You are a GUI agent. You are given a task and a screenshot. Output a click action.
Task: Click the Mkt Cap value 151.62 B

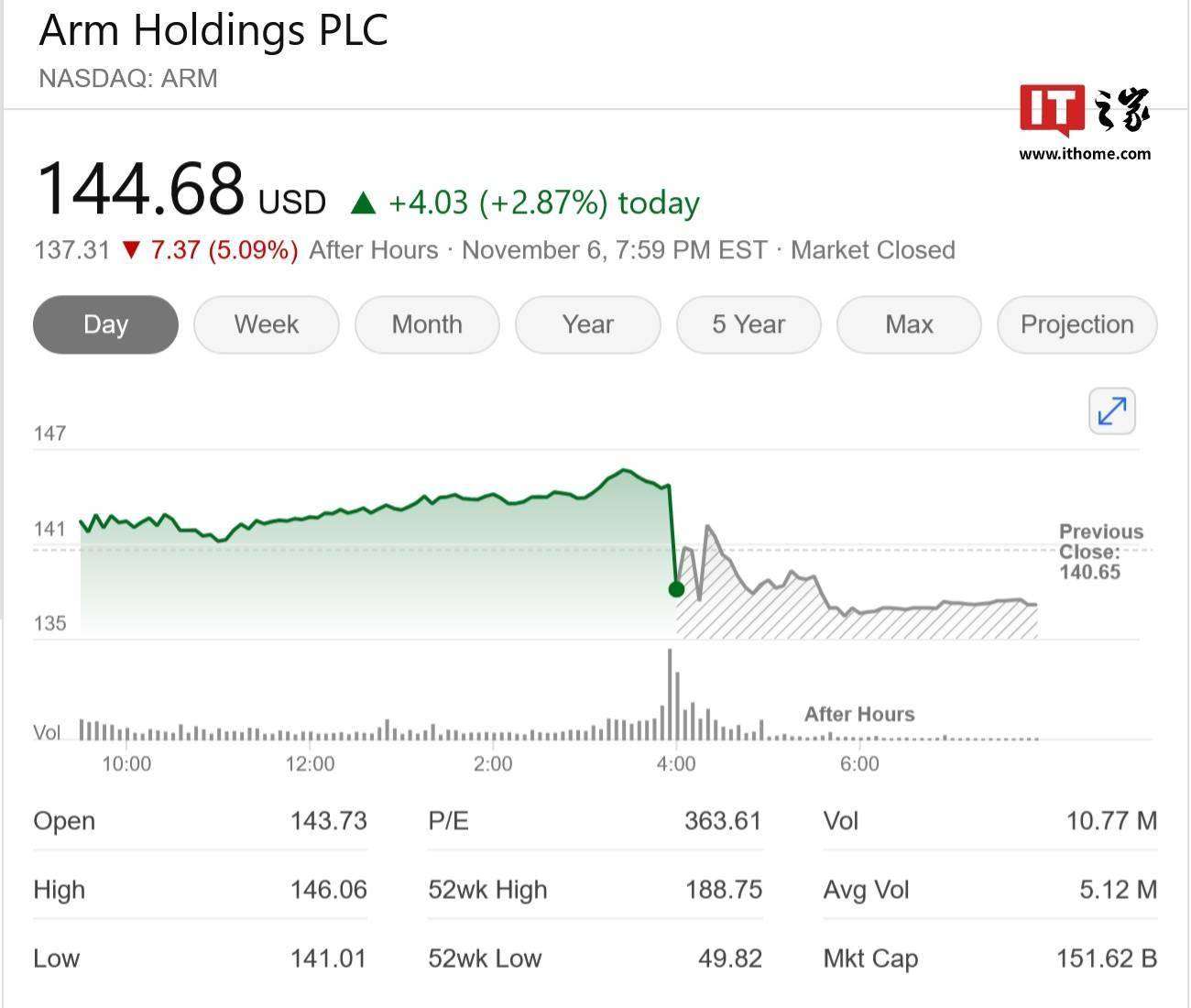pyautogui.click(x=1106, y=959)
